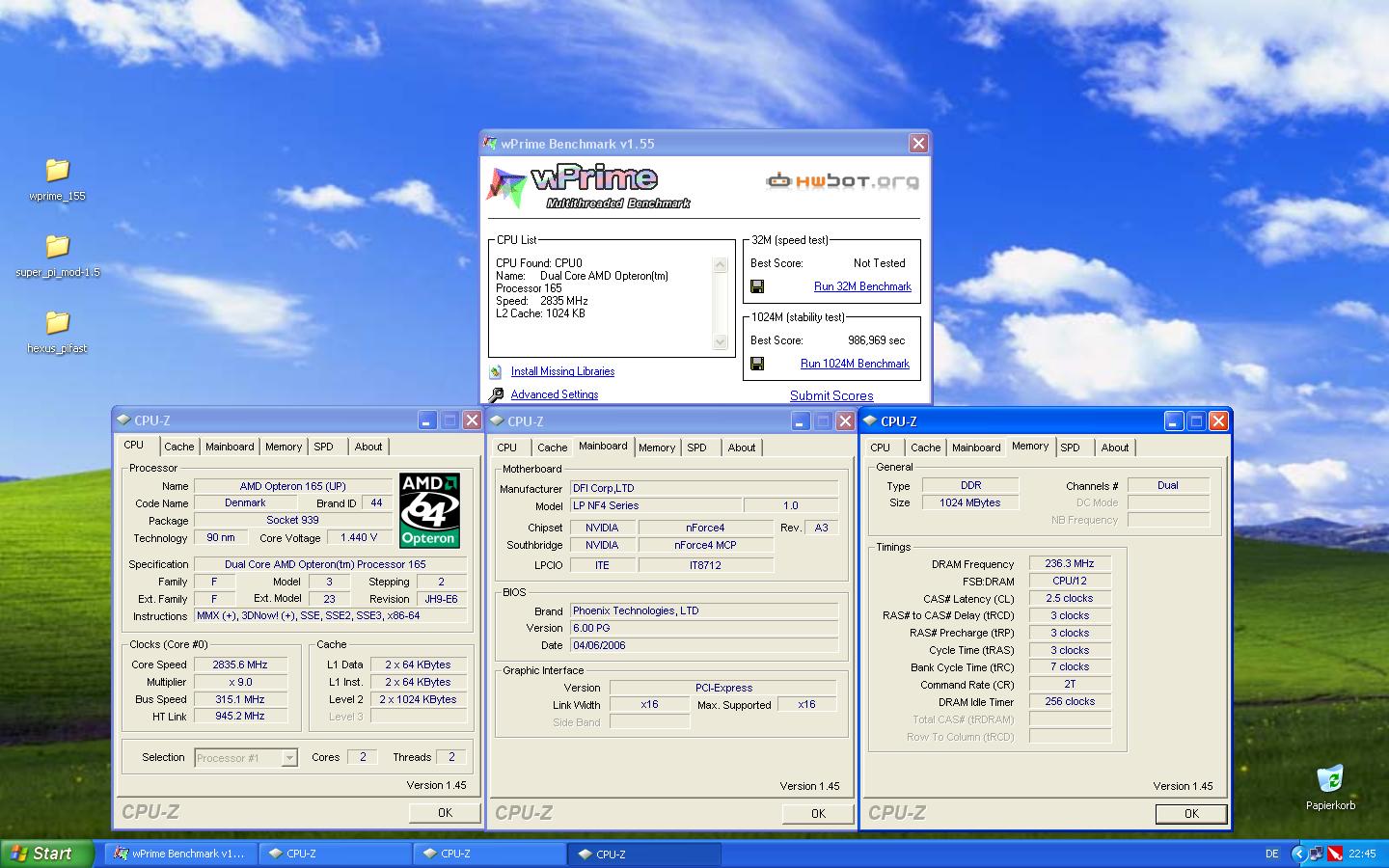Click the red antivirus tray icon
Screen dimensions: 1389x868
point(1335,854)
